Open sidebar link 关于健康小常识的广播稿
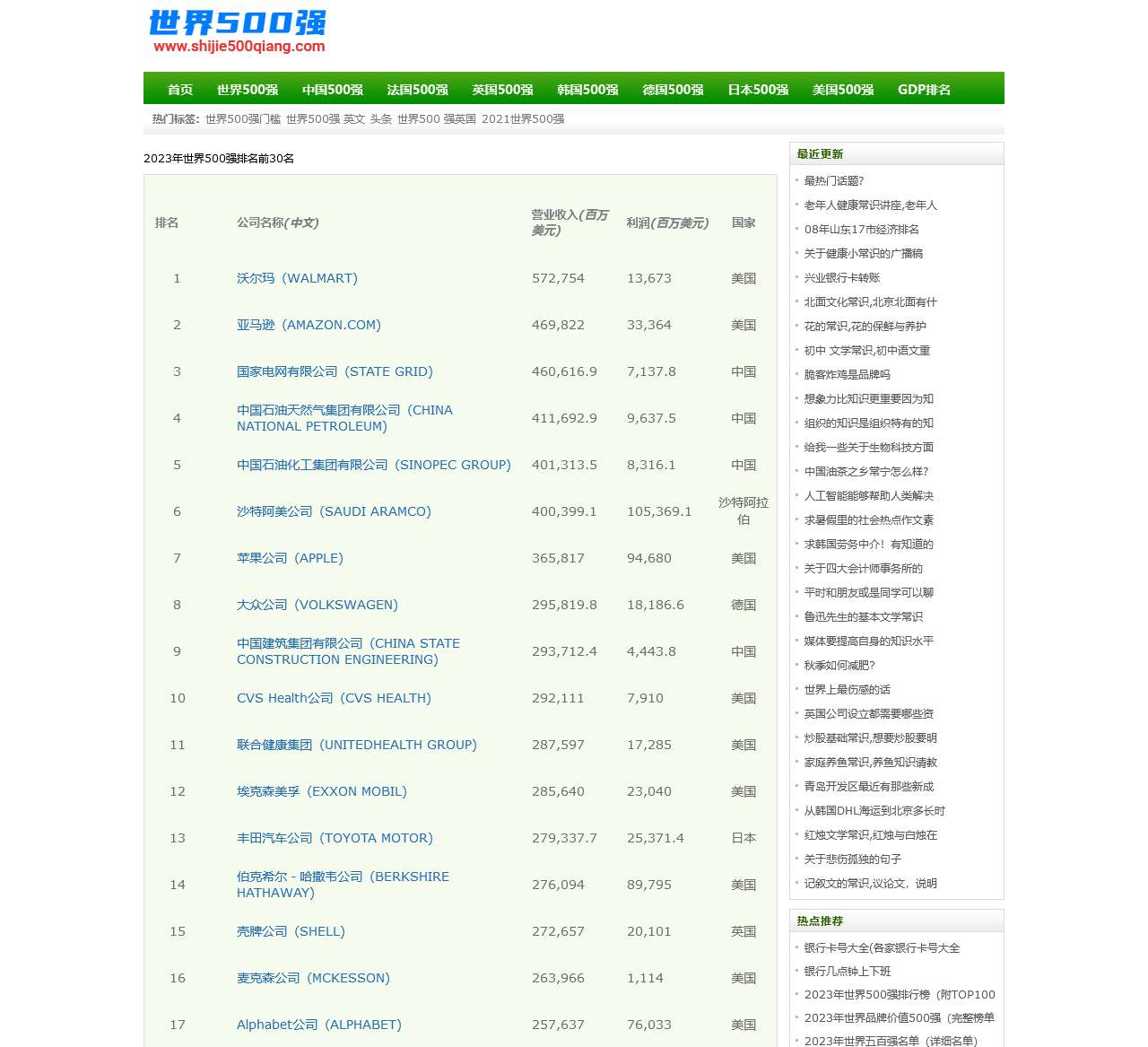 coord(864,253)
